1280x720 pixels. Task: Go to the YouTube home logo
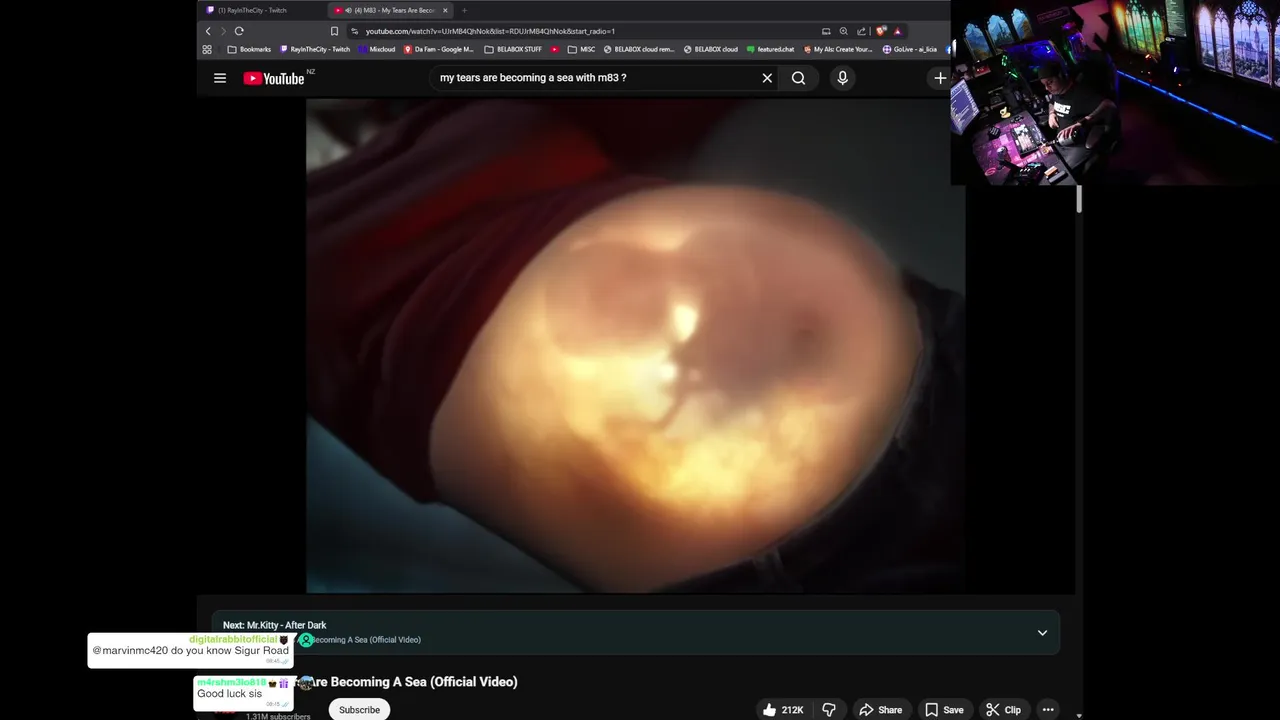point(274,78)
